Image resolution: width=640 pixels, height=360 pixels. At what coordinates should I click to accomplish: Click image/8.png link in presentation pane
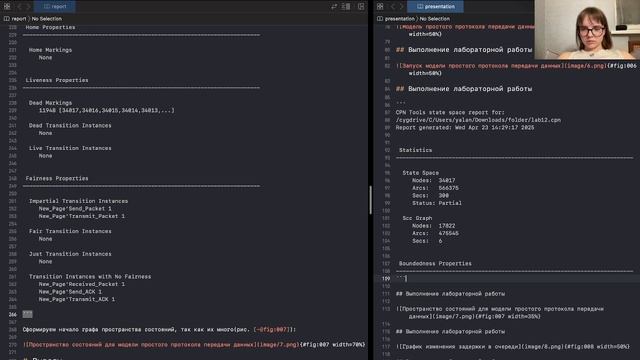542,347
